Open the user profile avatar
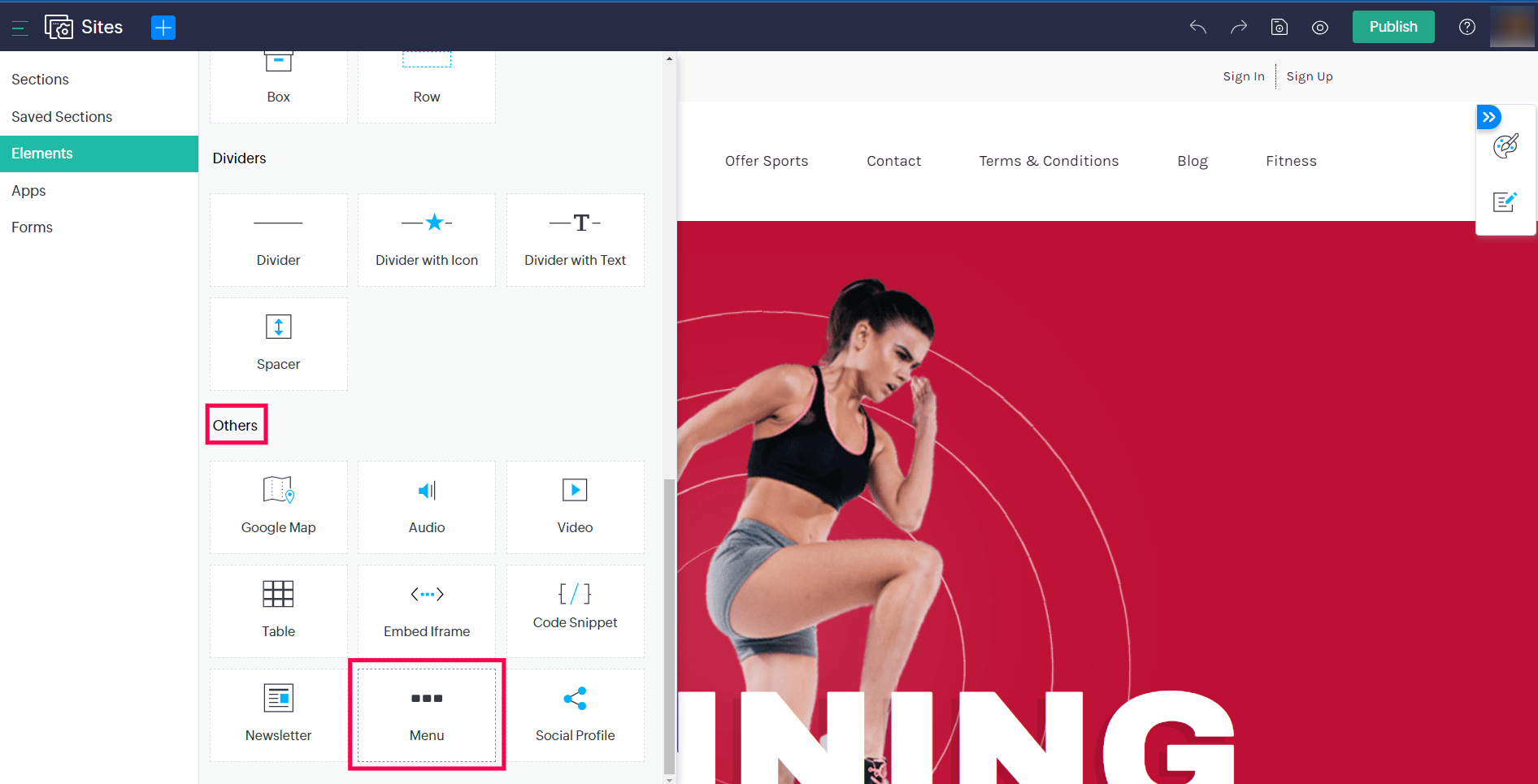Screen dimensions: 1538x784 pos(1512,27)
